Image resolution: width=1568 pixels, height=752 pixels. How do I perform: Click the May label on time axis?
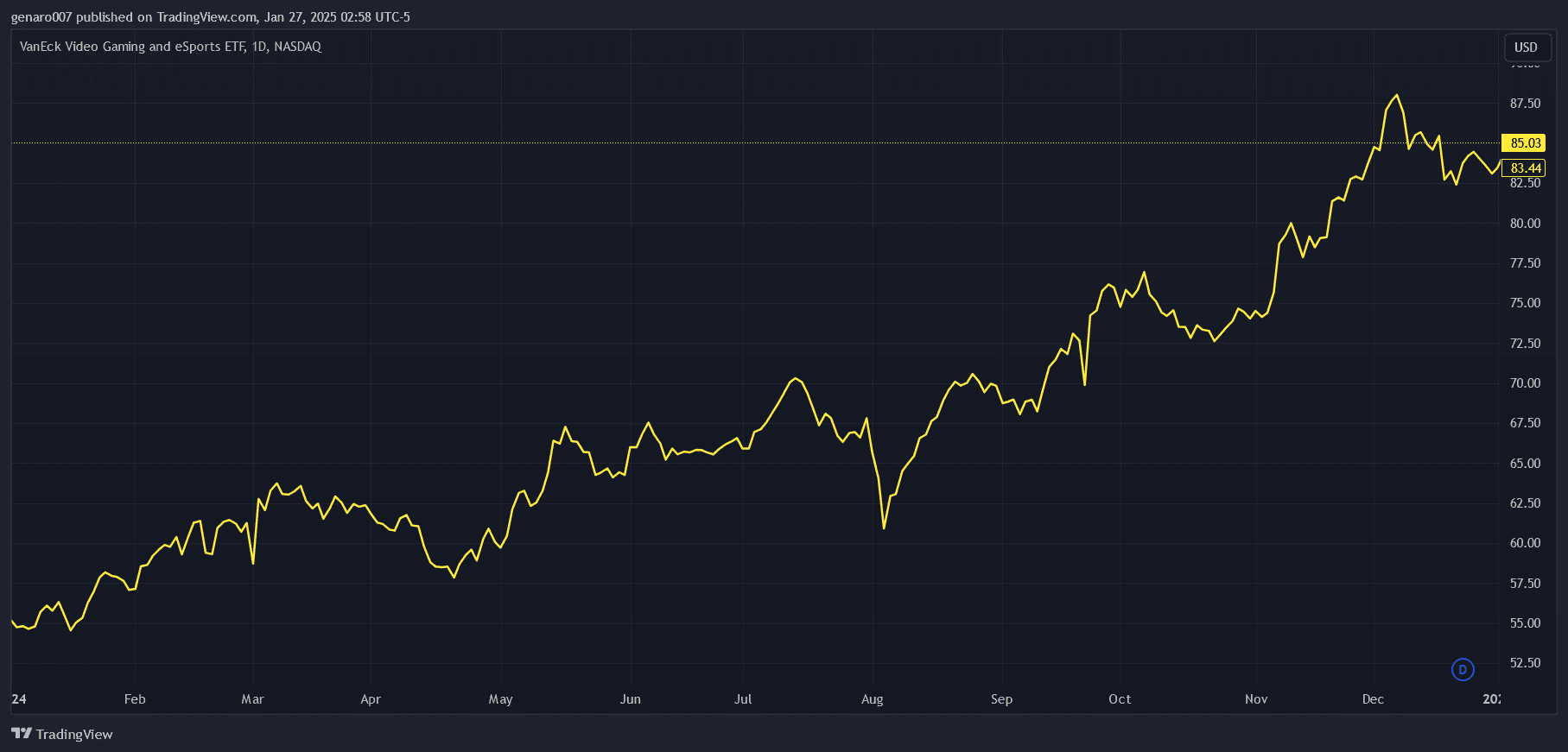click(500, 699)
